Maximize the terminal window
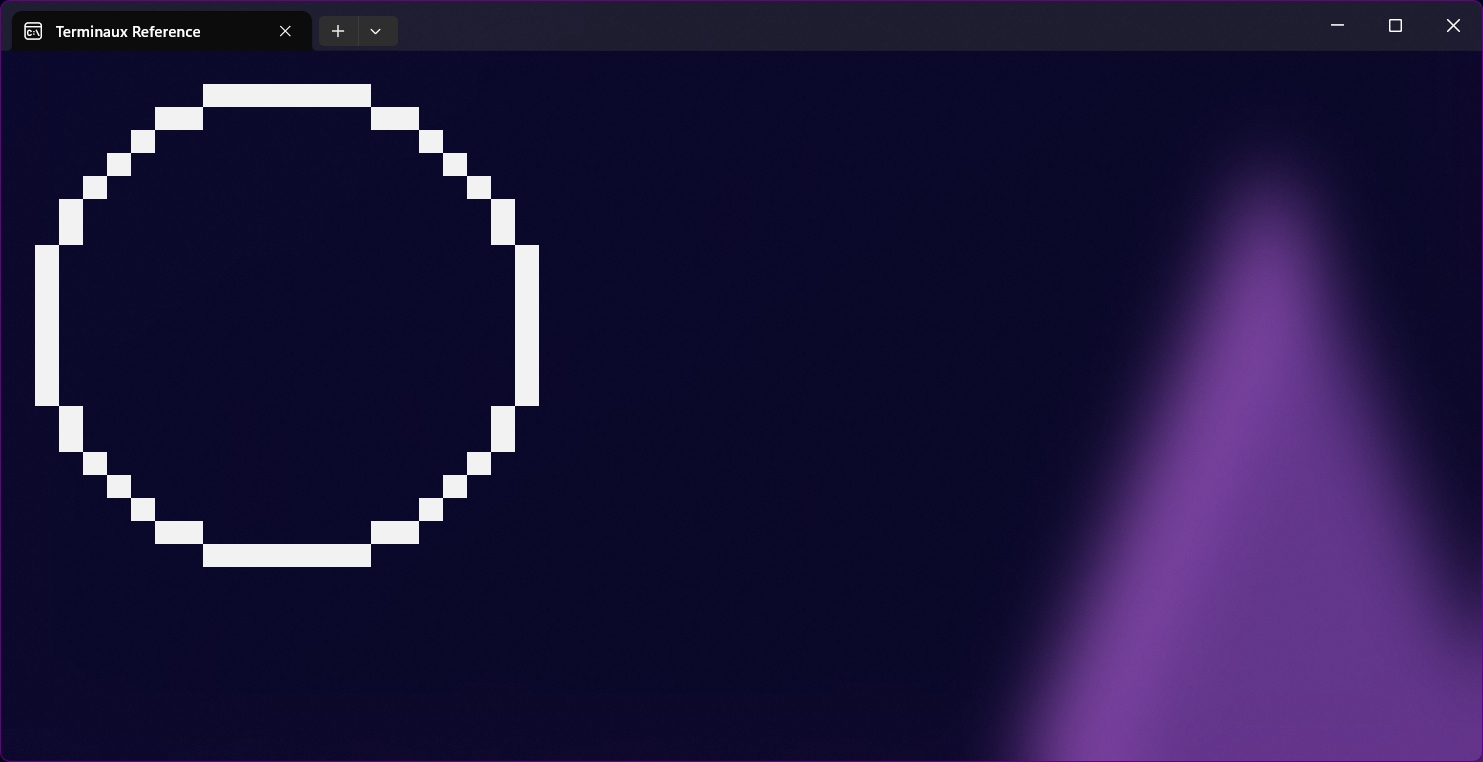The width and height of the screenshot is (1483, 762). [1395, 25]
